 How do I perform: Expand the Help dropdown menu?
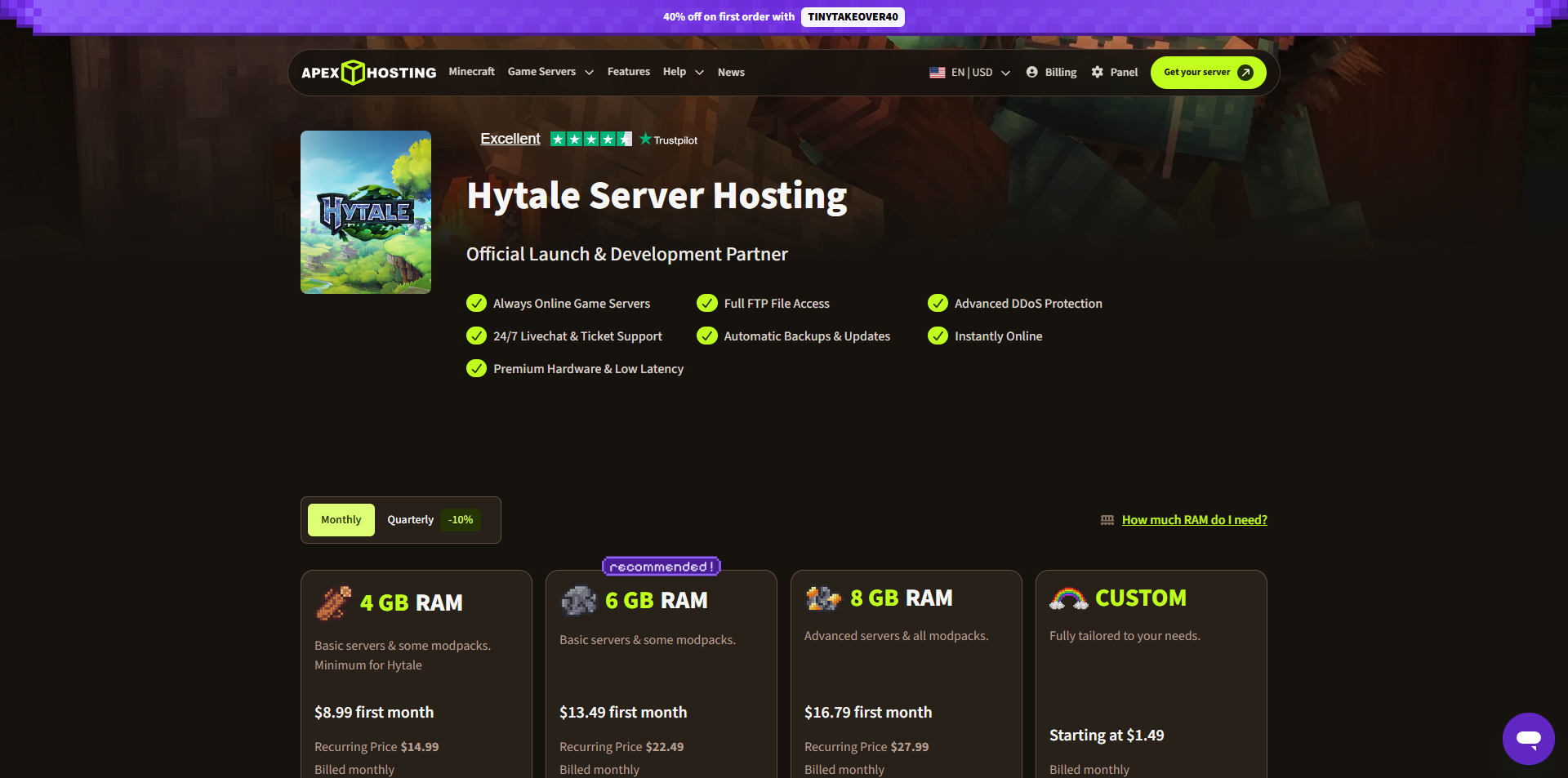(684, 72)
